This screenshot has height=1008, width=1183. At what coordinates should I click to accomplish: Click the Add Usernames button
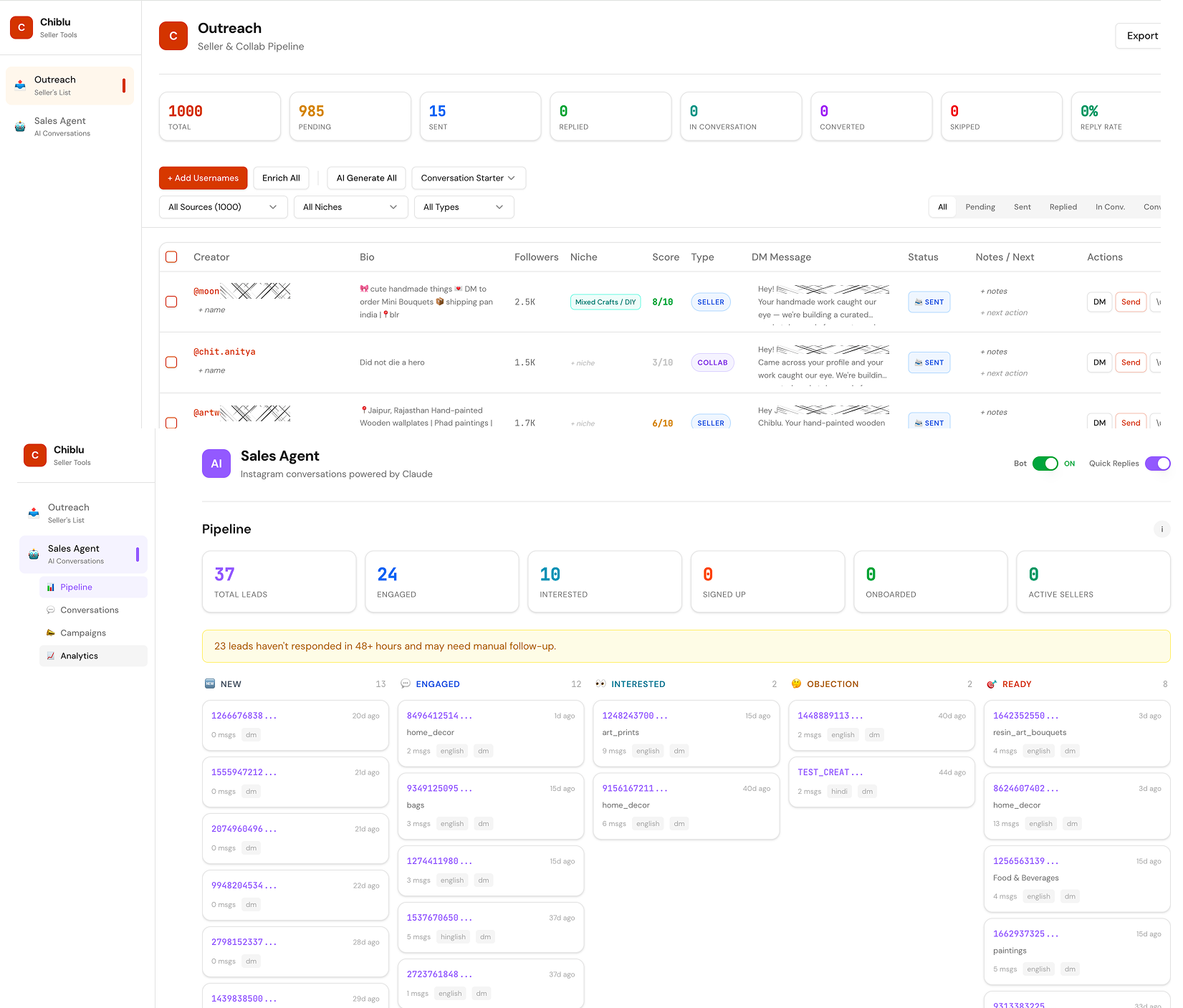[x=203, y=178]
